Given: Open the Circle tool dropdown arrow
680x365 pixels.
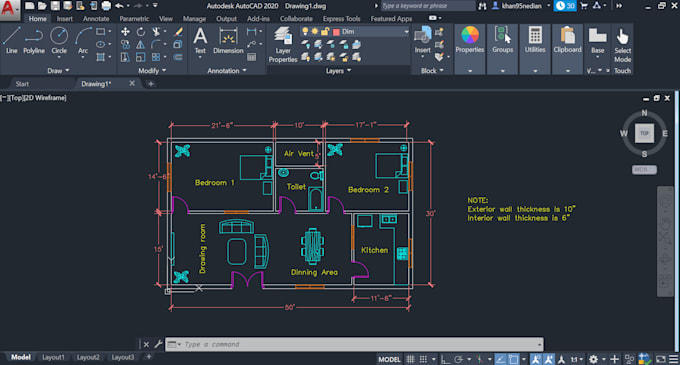Looking at the screenshot, I should tap(59, 58).
